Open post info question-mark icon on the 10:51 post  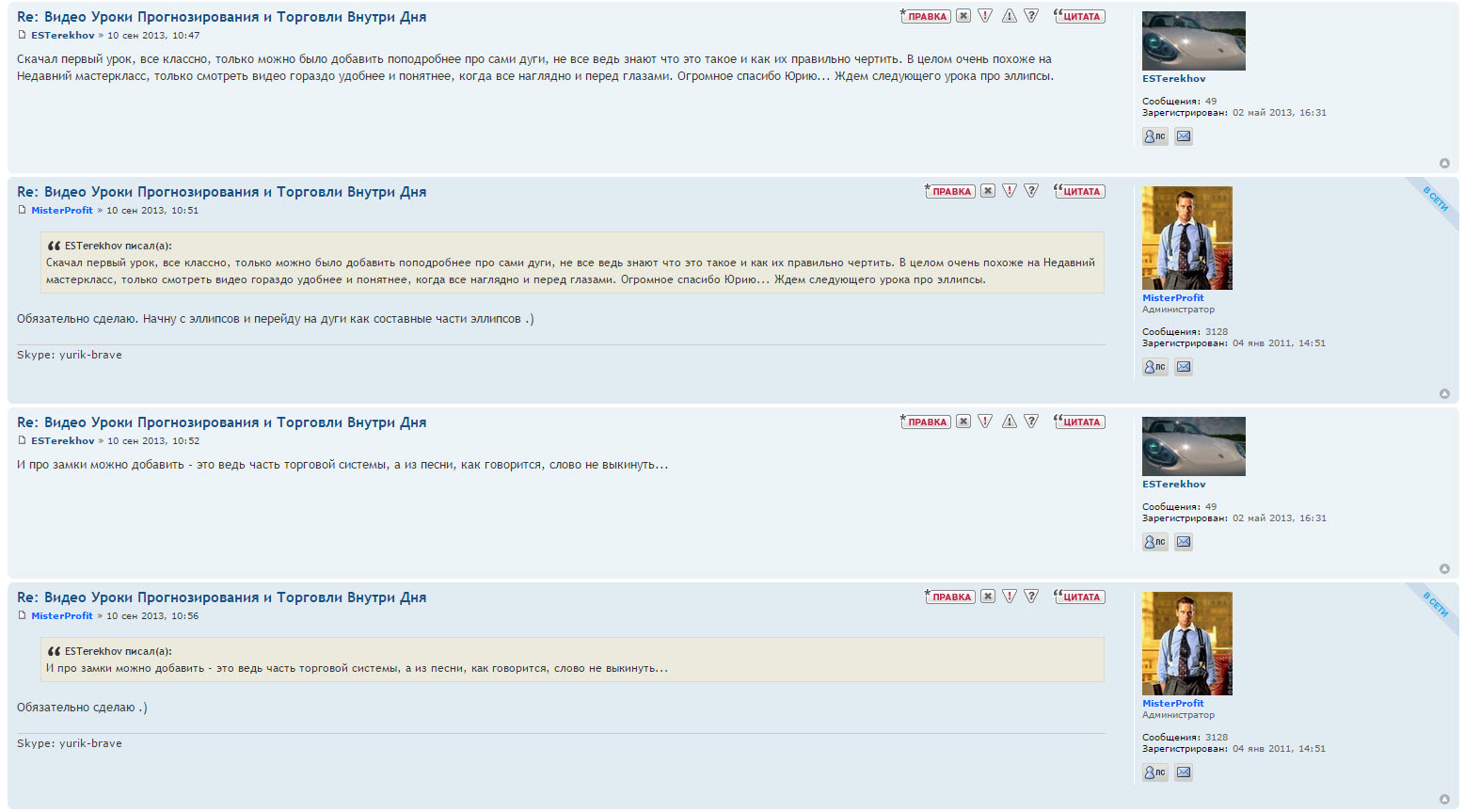click(1031, 191)
